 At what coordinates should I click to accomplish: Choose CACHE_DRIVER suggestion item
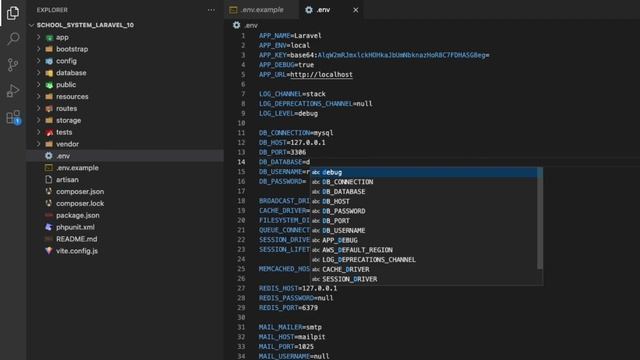(x=424, y=269)
